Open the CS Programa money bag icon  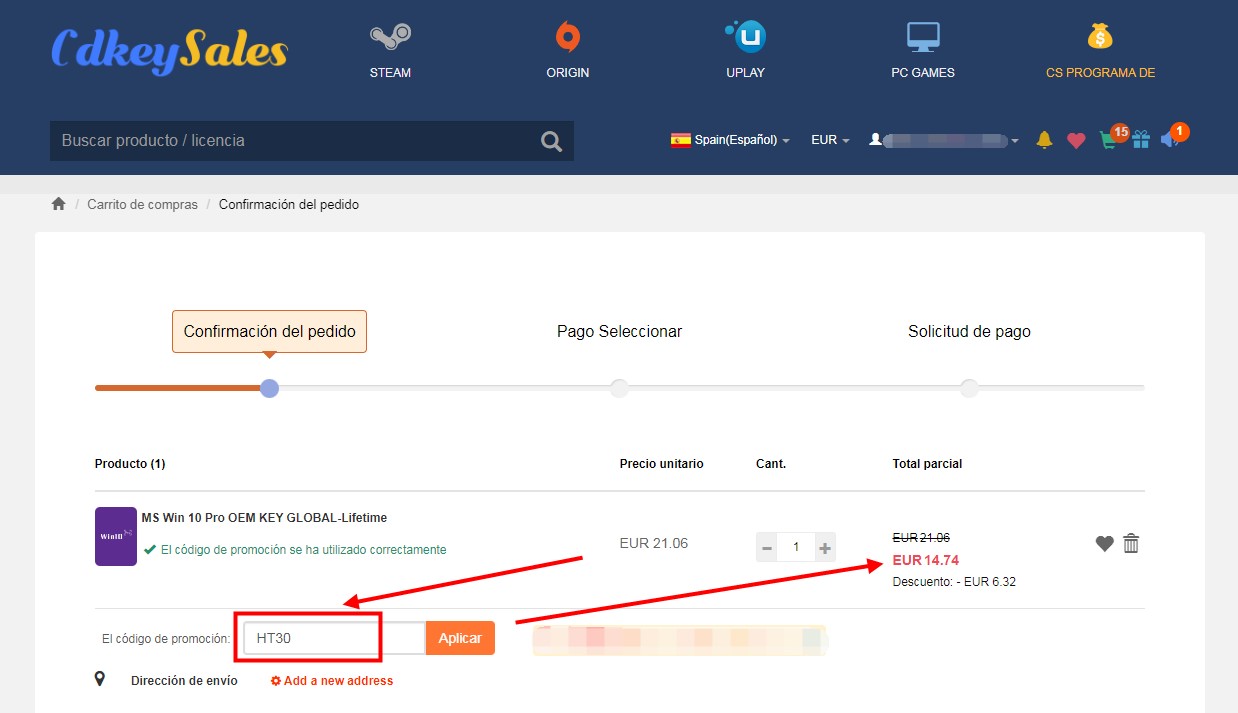click(x=1100, y=37)
